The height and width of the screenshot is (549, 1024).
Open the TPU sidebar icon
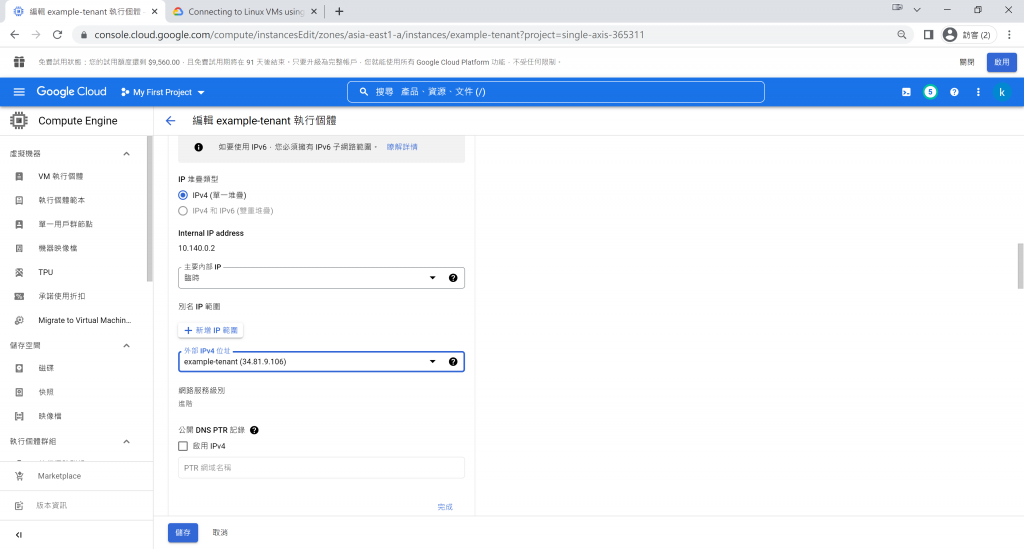pos(19,272)
